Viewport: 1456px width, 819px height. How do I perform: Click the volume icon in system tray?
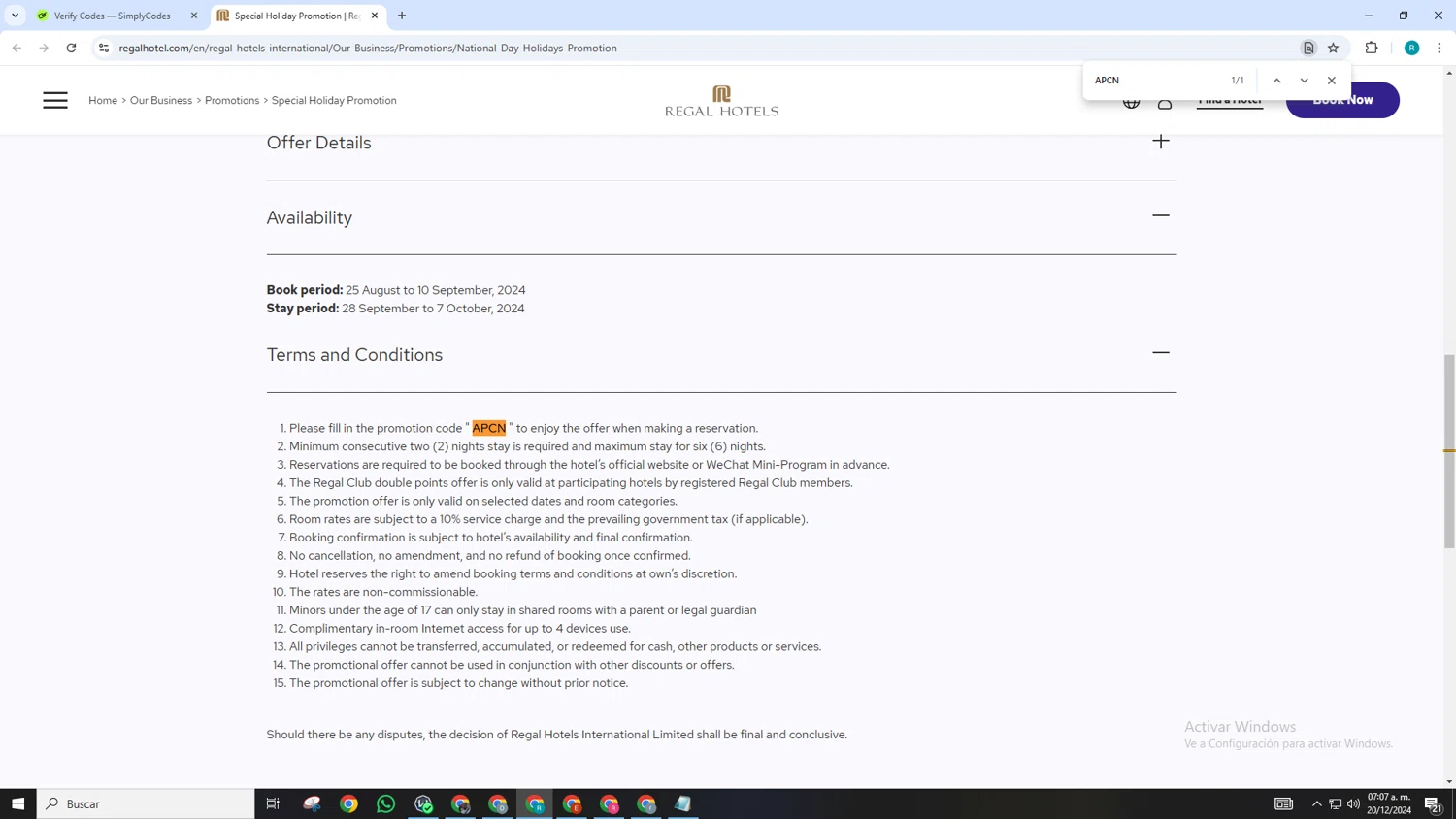[1353, 803]
